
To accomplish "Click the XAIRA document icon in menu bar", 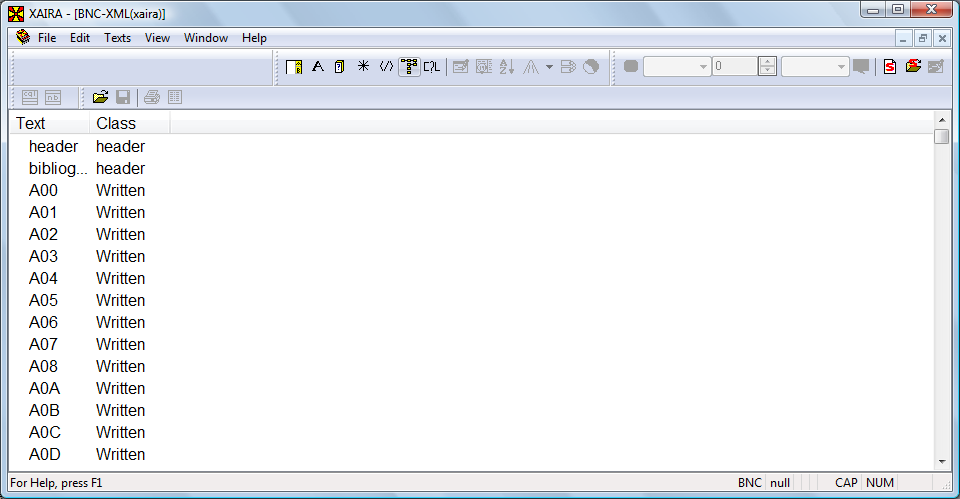I will 23,37.
